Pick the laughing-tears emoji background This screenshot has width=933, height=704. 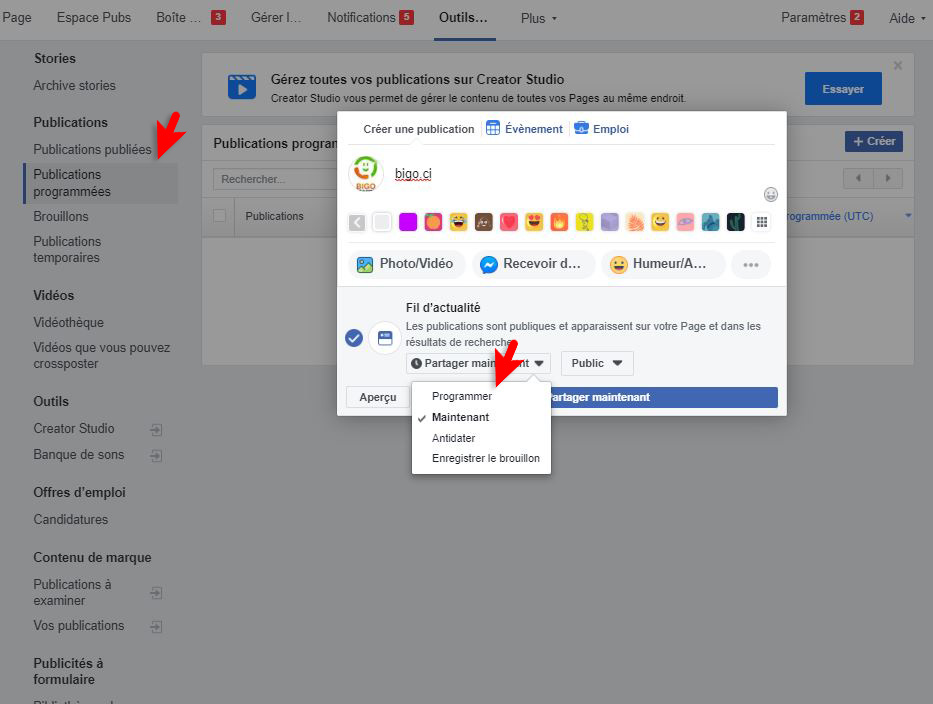458,222
